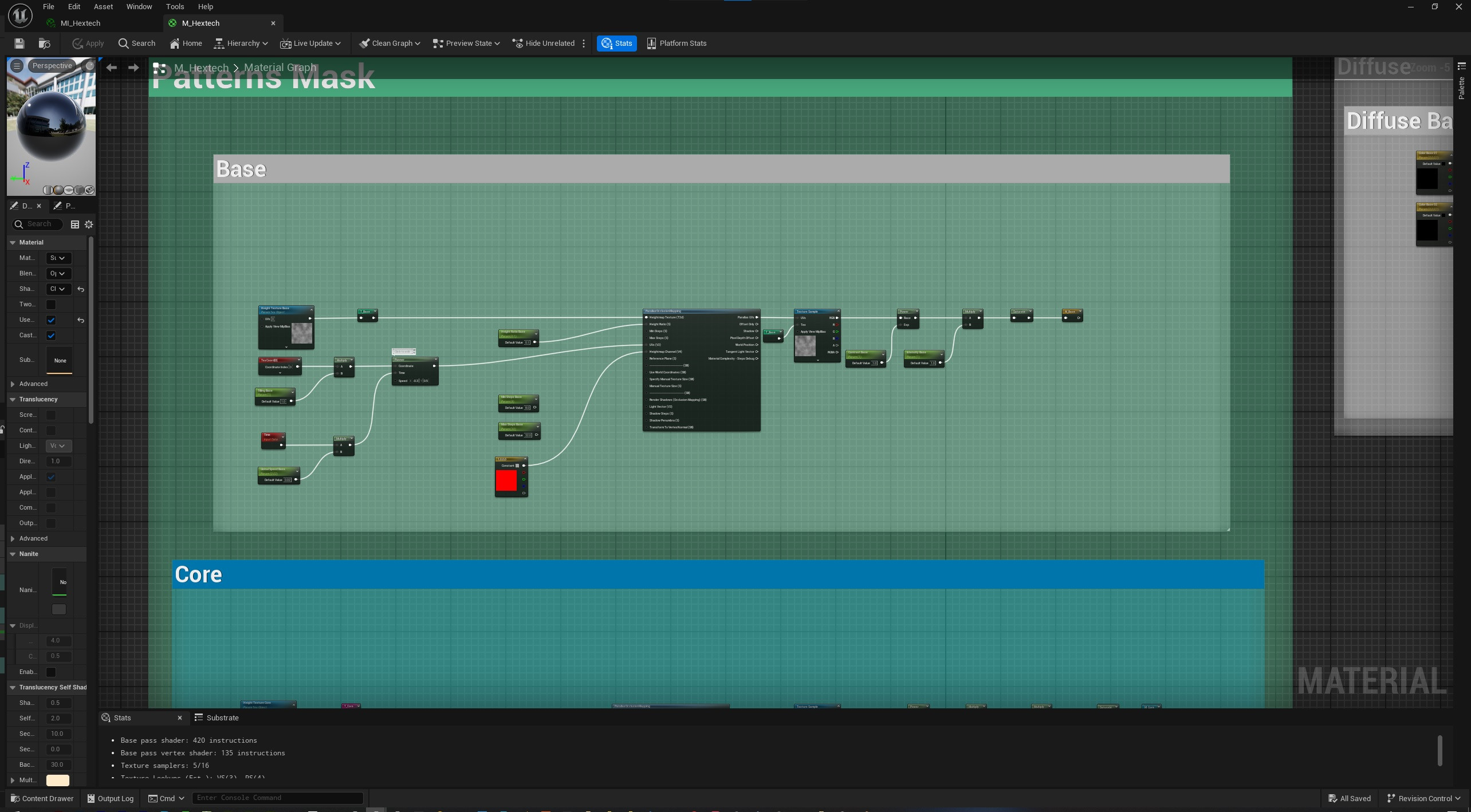Select the cylinder preview shape
This screenshot has height=812, width=1471.
[48, 190]
